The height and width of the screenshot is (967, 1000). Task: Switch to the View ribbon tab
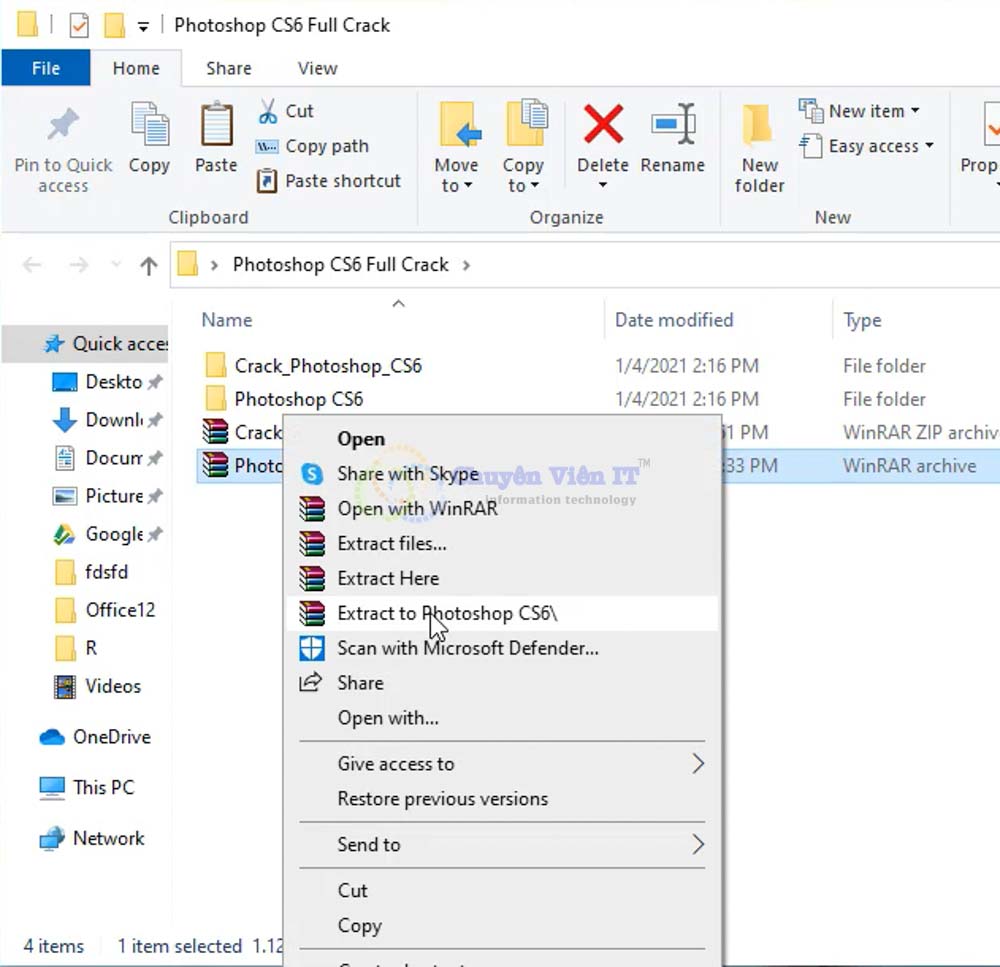[x=317, y=68]
